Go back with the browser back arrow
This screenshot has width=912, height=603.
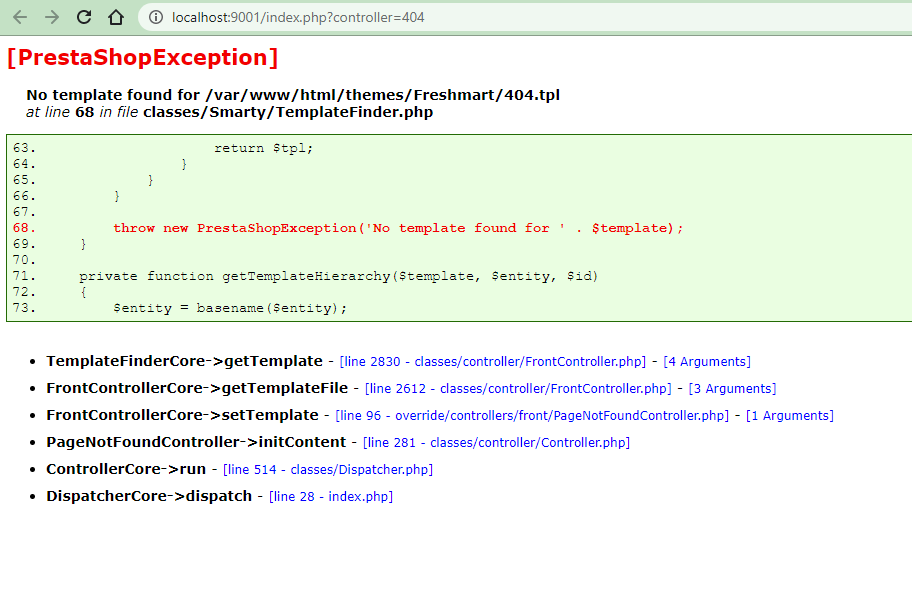[x=20, y=17]
